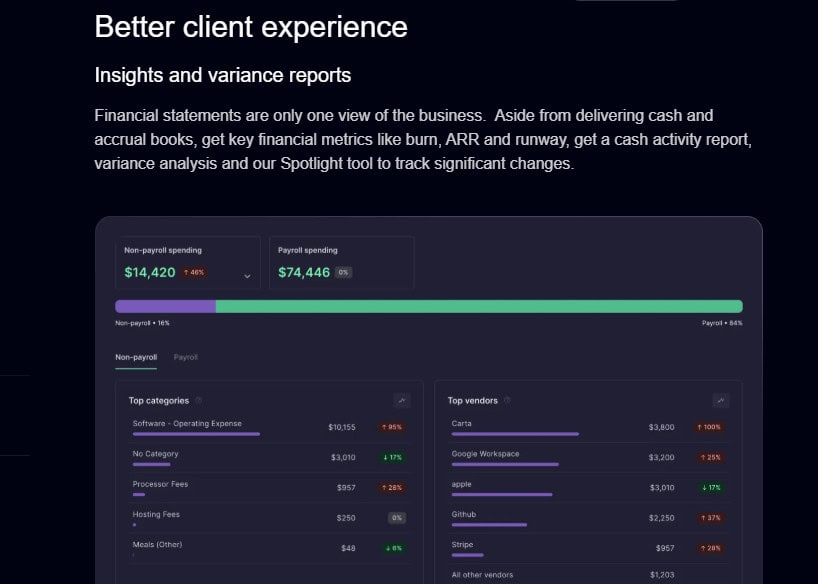
Task: Select the All other vendors row label
Action: coord(483,575)
